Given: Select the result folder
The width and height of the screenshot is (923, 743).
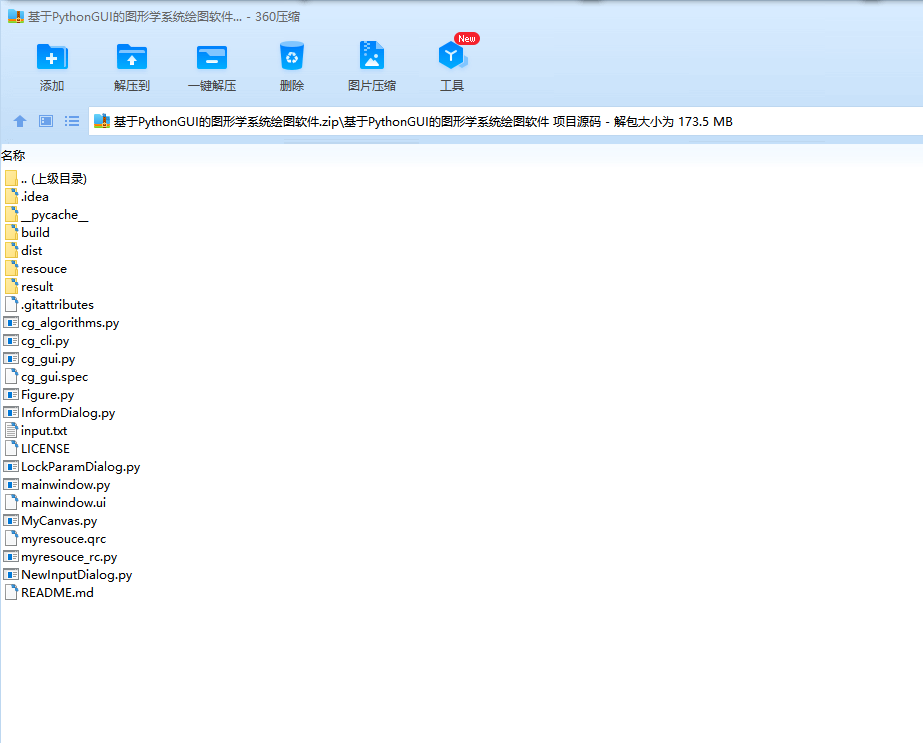Looking at the screenshot, I should point(29,287).
